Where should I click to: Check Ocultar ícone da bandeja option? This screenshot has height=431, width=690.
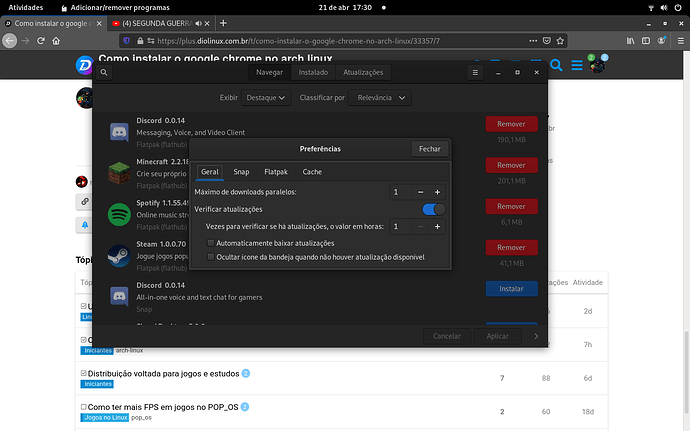tap(211, 257)
